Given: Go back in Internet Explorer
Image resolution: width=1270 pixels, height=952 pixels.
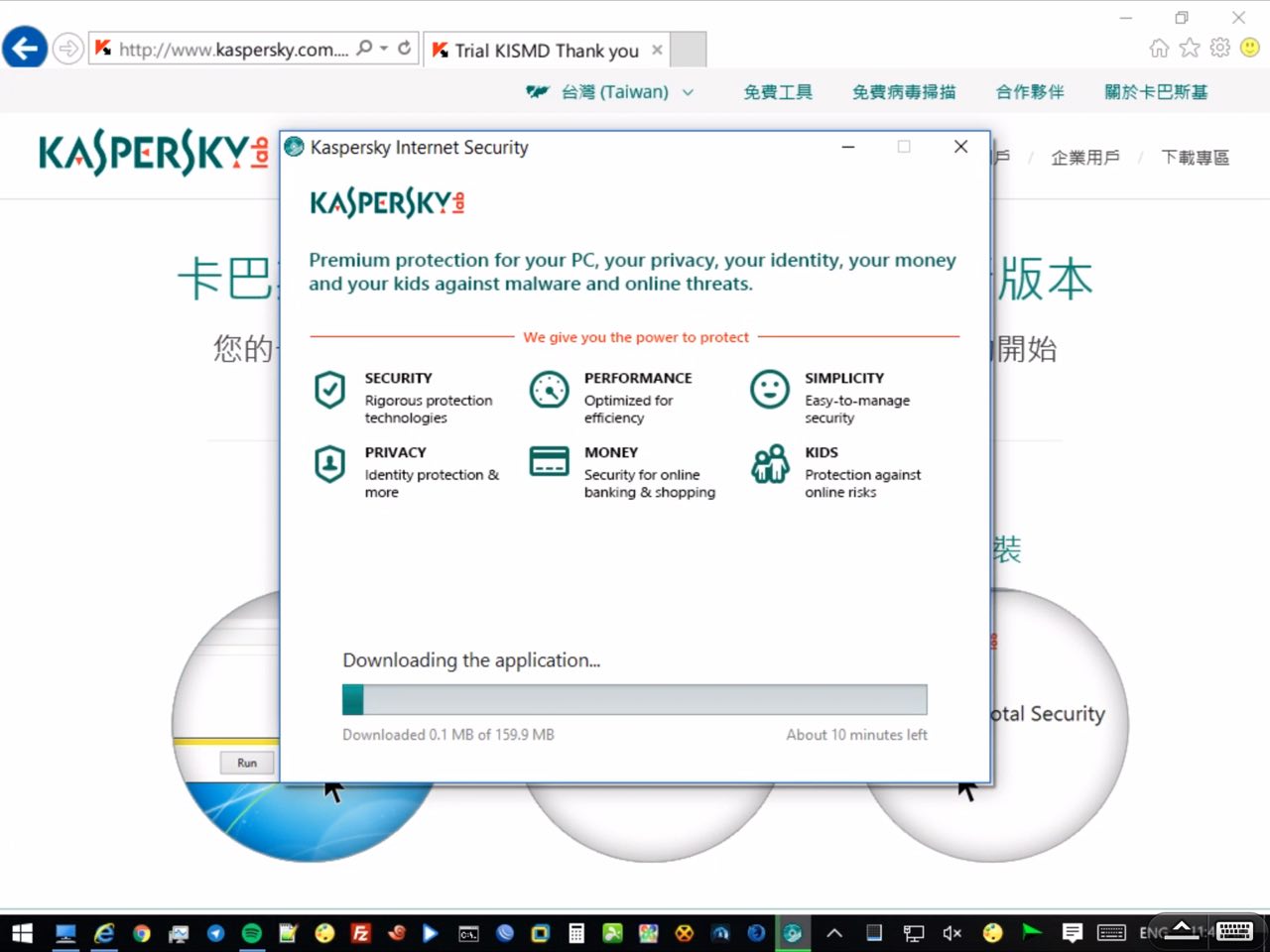Looking at the screenshot, I should point(25,48).
